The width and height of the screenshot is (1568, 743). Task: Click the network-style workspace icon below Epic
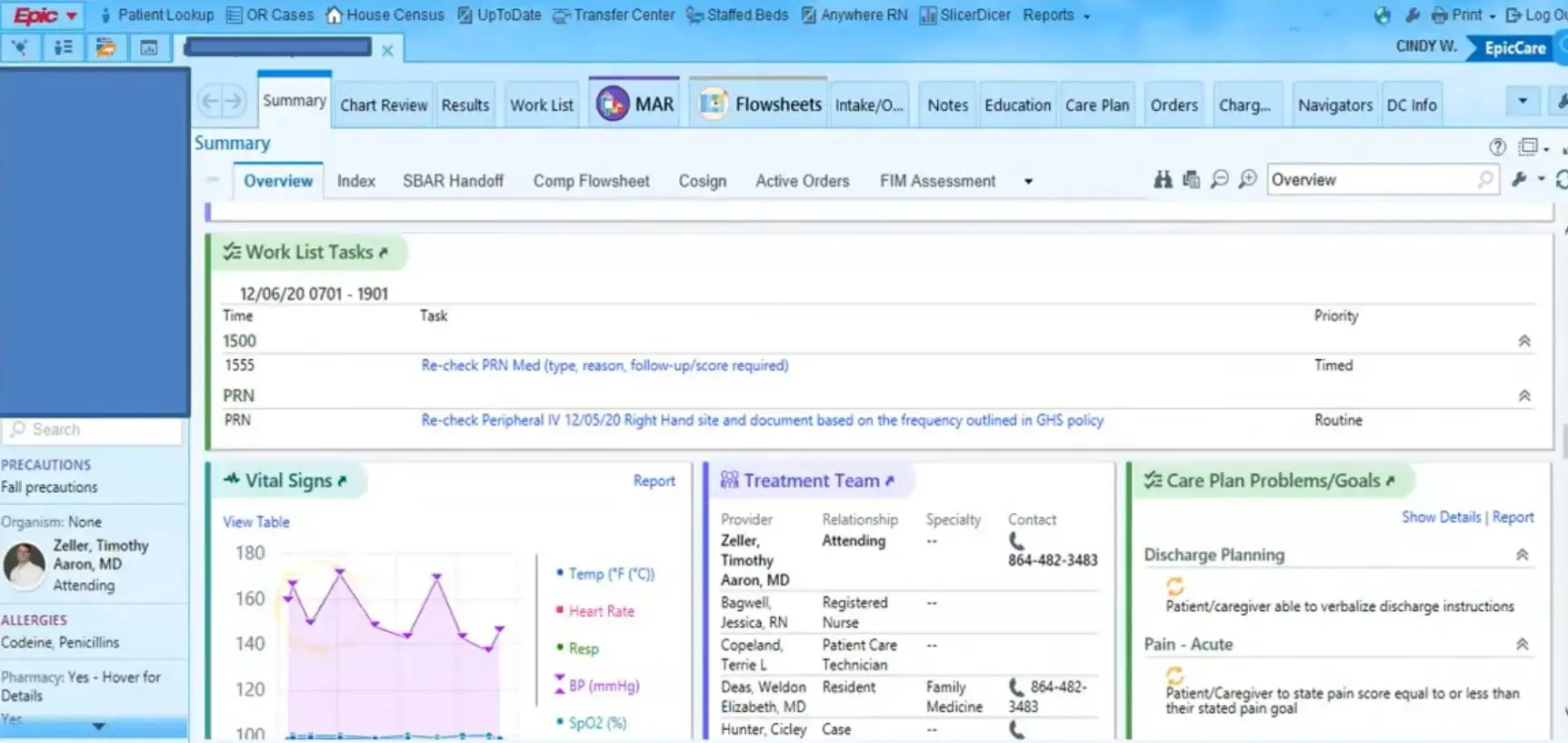pos(20,48)
